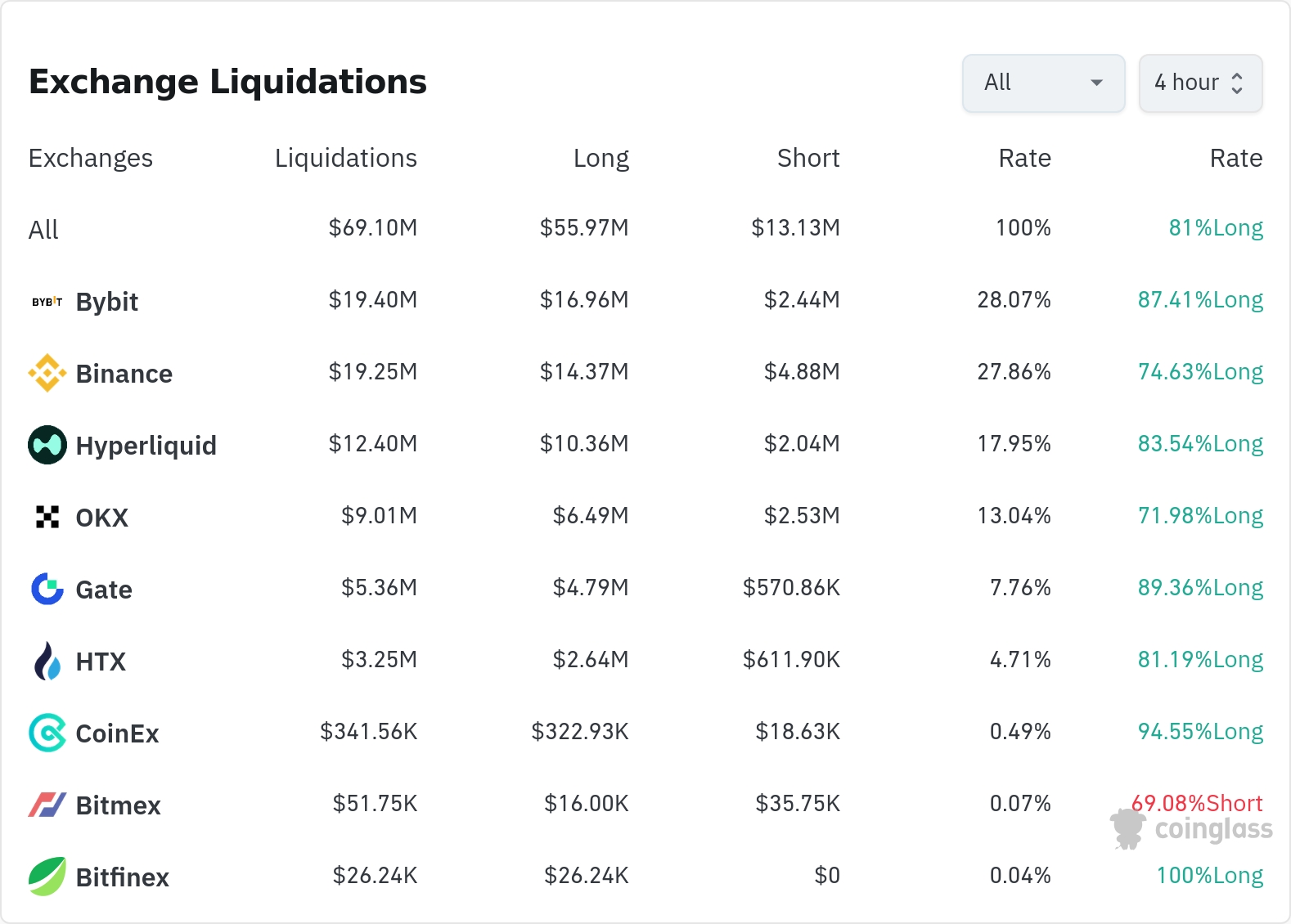
Task: Click the Exchanges column header
Action: [91, 158]
